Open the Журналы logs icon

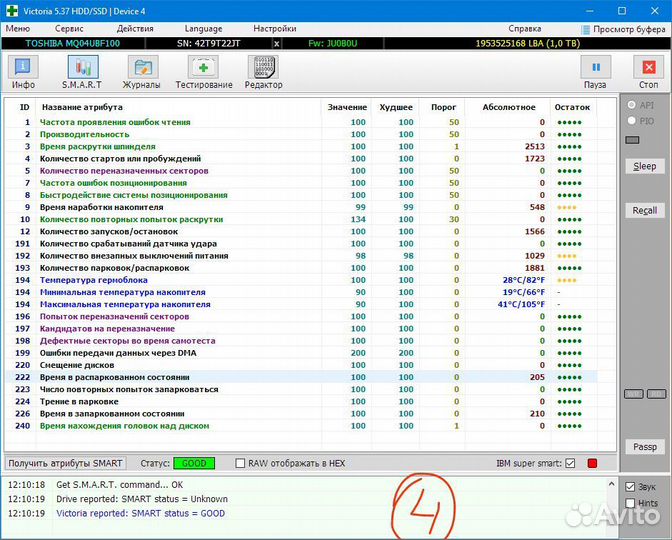(142, 71)
